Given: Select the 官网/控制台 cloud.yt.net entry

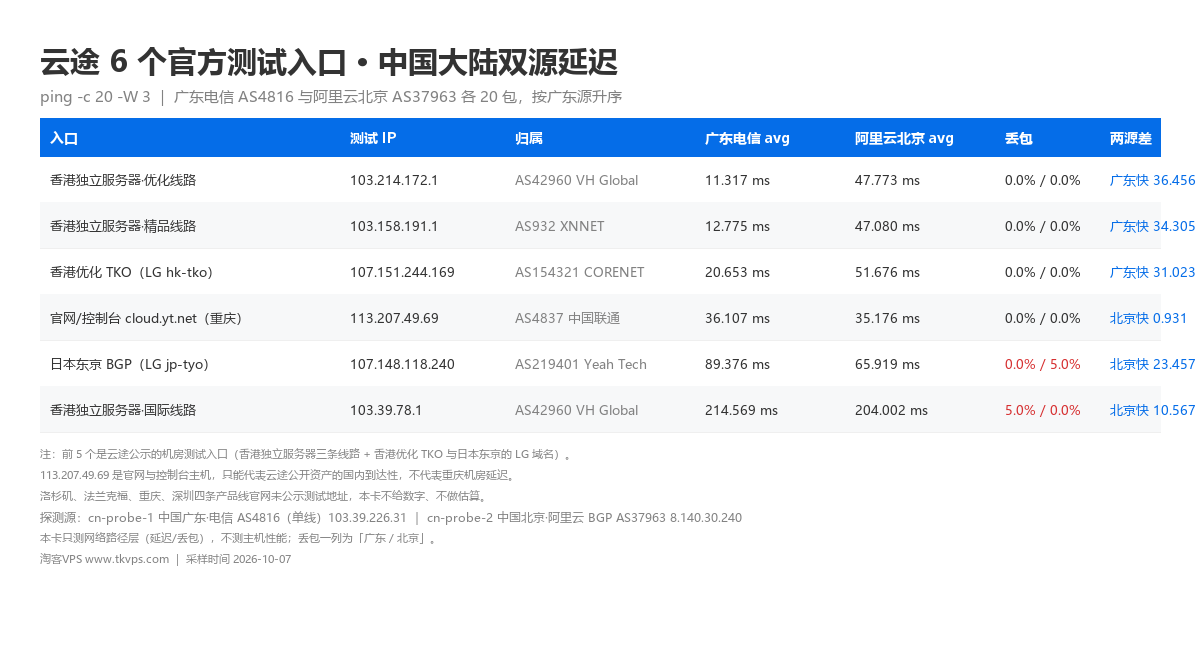Looking at the screenshot, I should [x=147, y=319].
